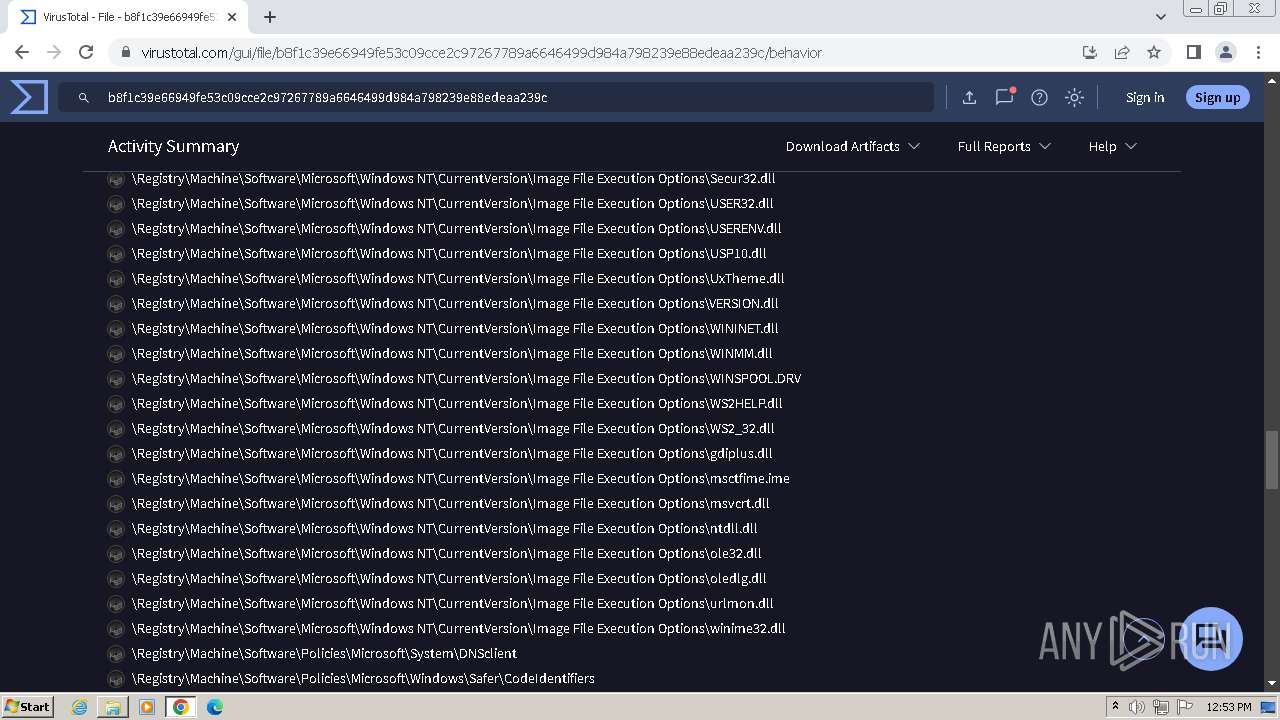
Task: Click the registry icon beside urlmon.dll
Action: click(116, 604)
